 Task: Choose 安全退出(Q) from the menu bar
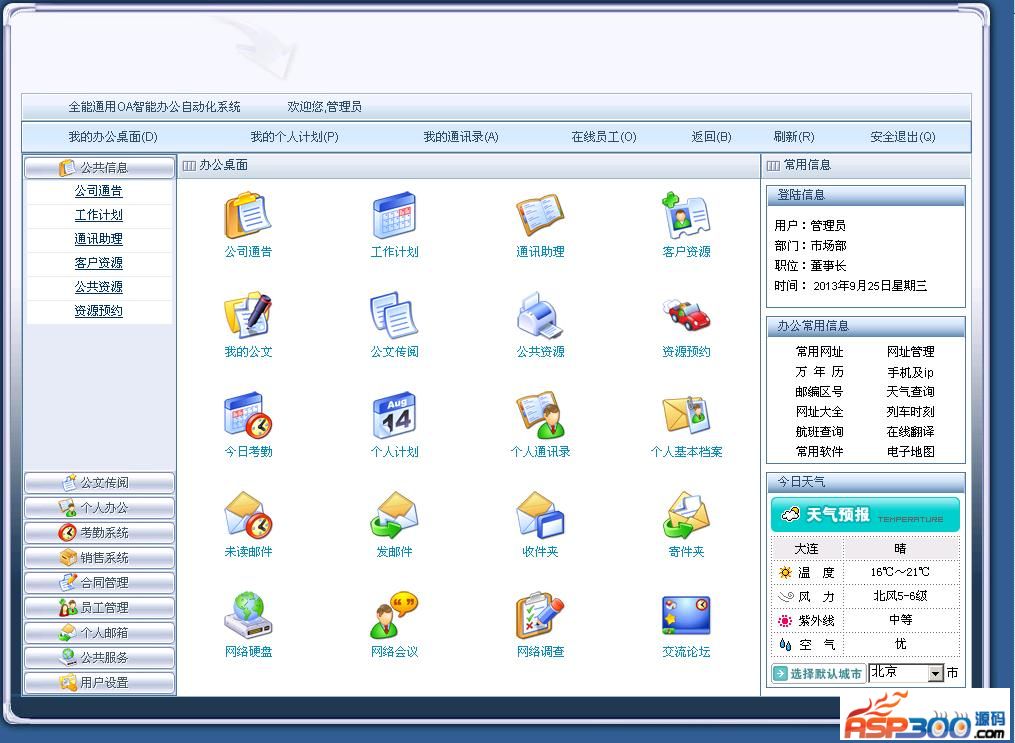click(902, 137)
